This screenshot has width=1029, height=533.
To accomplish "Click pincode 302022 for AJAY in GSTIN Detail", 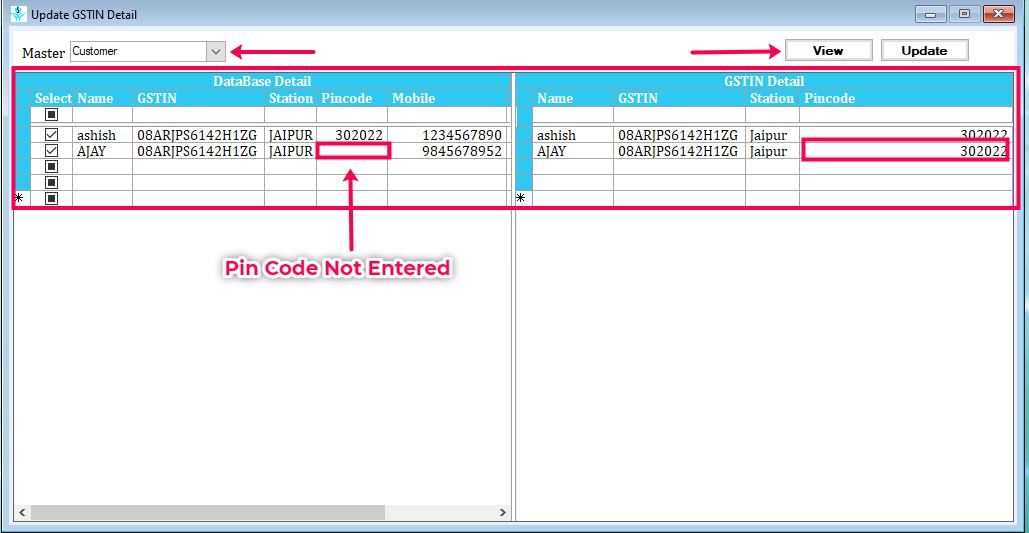I will 906,151.
